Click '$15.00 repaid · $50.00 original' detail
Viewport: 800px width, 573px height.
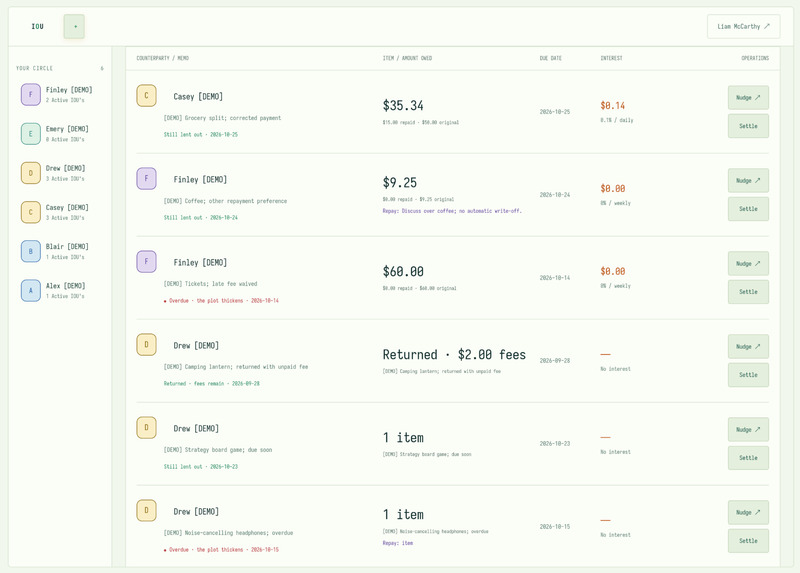420,122
